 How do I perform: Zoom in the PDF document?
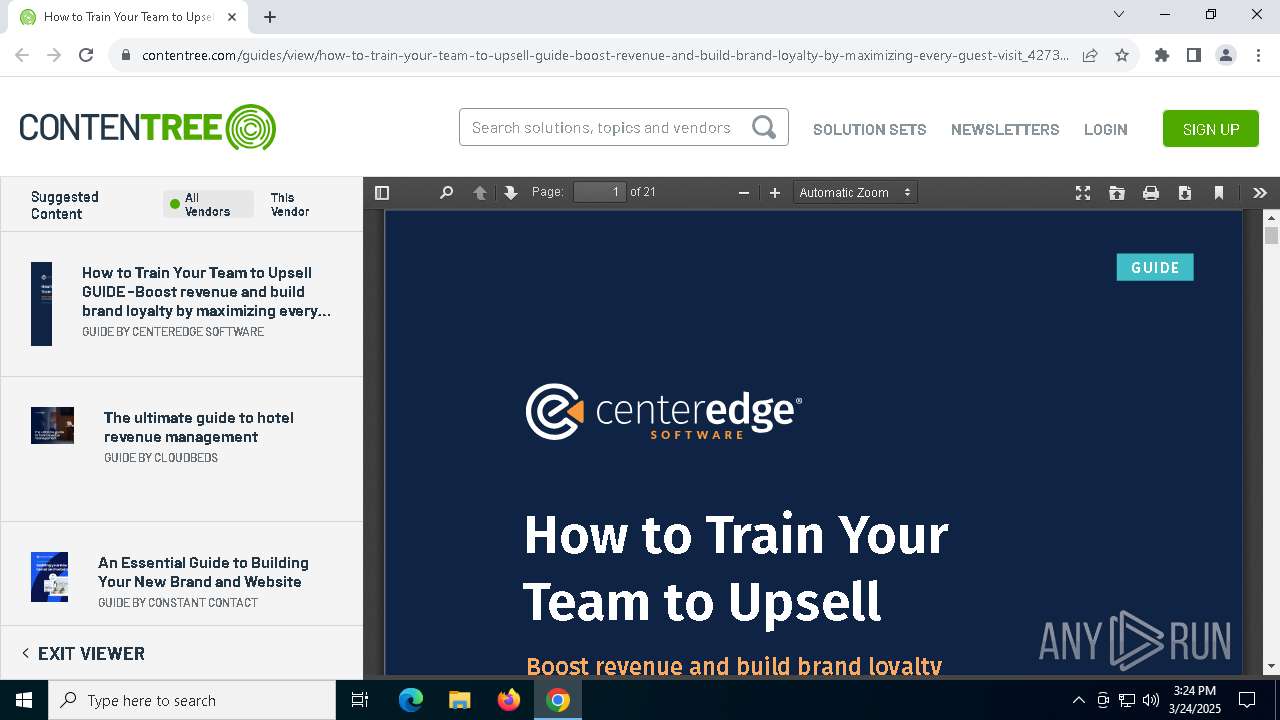pyautogui.click(x=774, y=193)
